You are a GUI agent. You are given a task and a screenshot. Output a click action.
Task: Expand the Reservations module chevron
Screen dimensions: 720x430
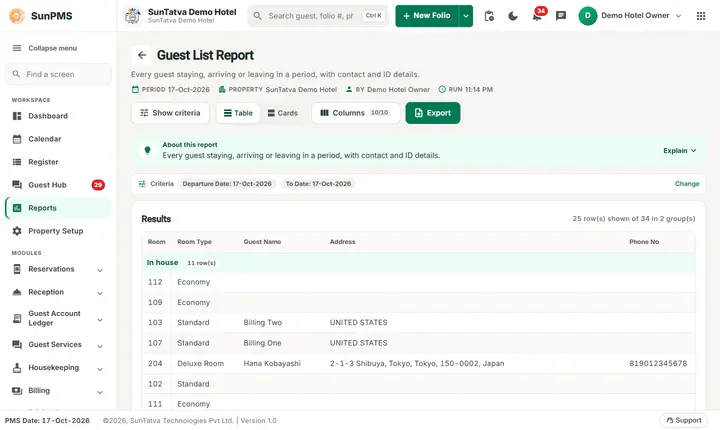point(100,270)
